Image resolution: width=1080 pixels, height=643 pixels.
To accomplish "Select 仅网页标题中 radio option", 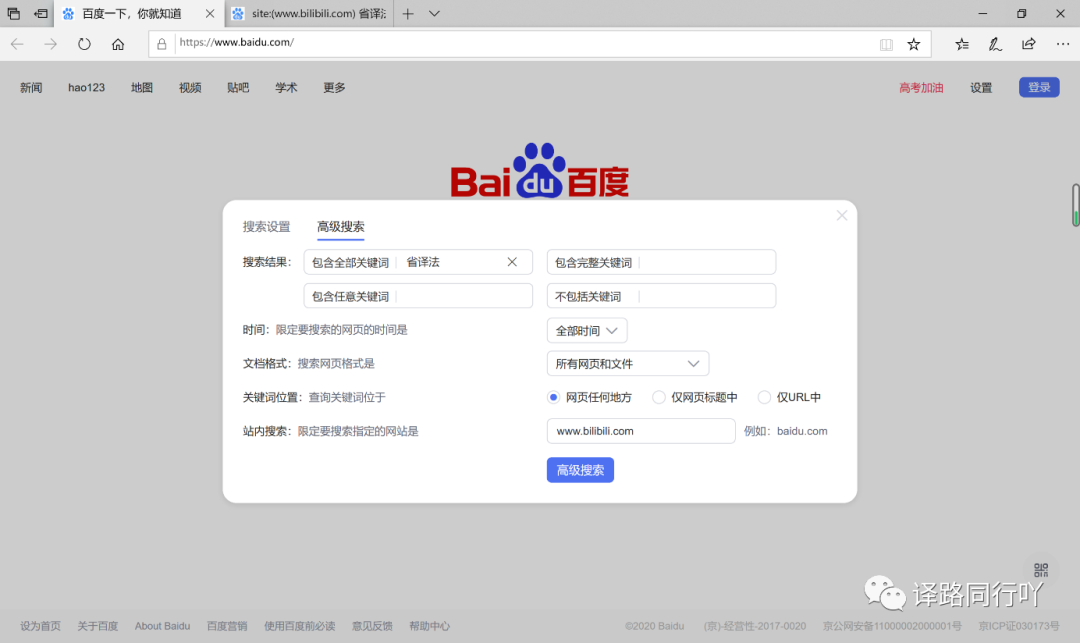I will (658, 397).
